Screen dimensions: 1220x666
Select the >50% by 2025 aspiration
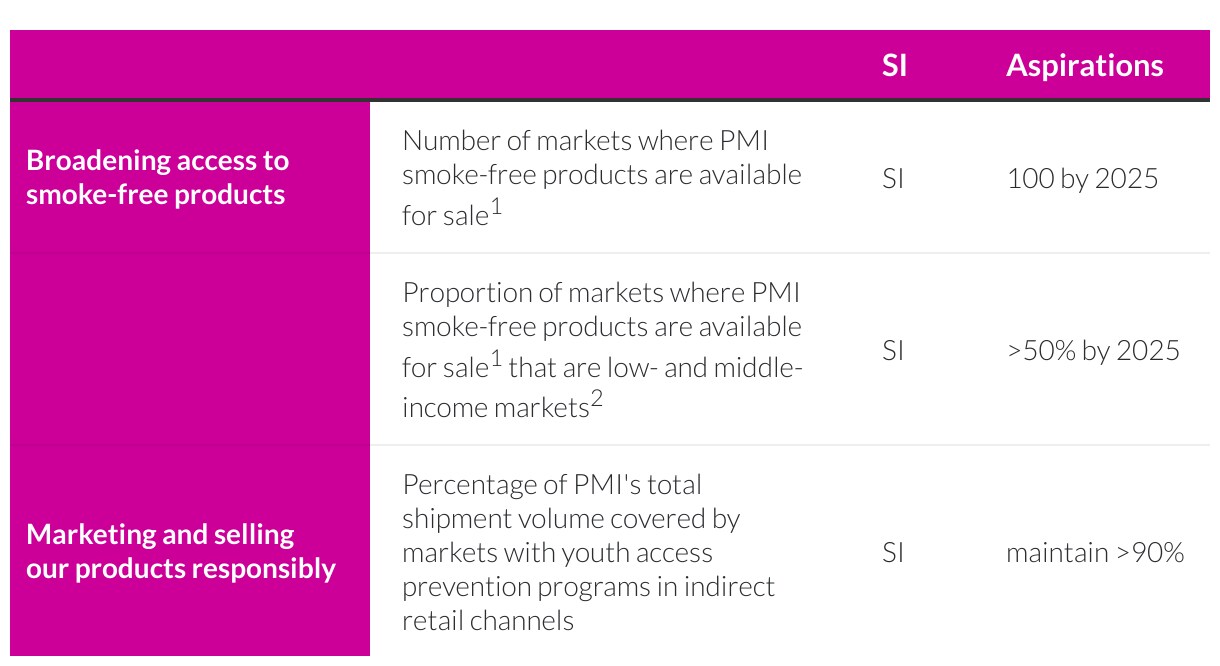(1093, 350)
